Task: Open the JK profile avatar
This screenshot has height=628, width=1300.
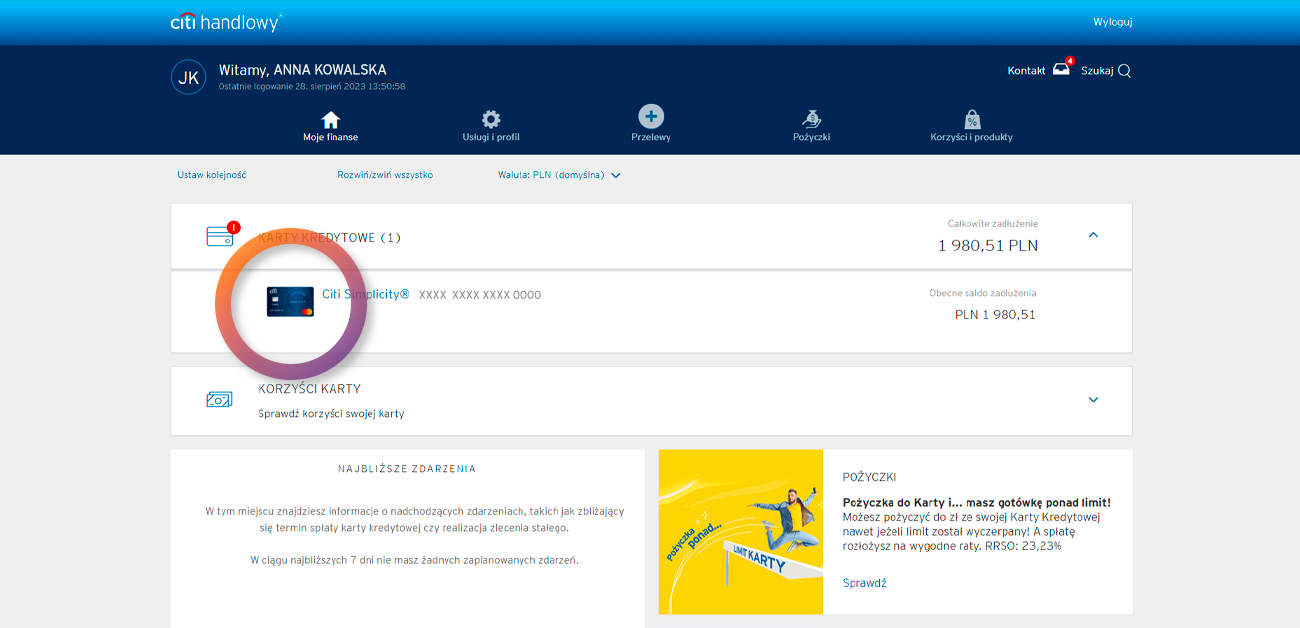Action: (188, 77)
